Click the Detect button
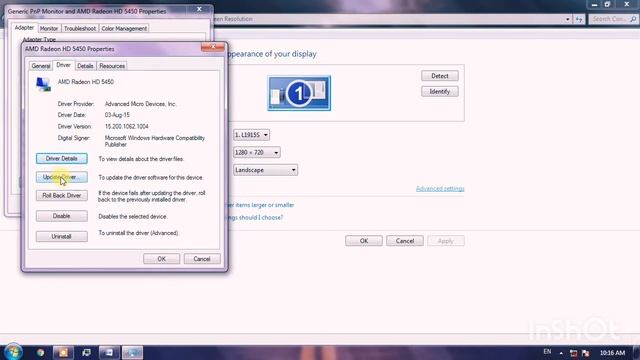This screenshot has height=360, width=640. click(440, 76)
